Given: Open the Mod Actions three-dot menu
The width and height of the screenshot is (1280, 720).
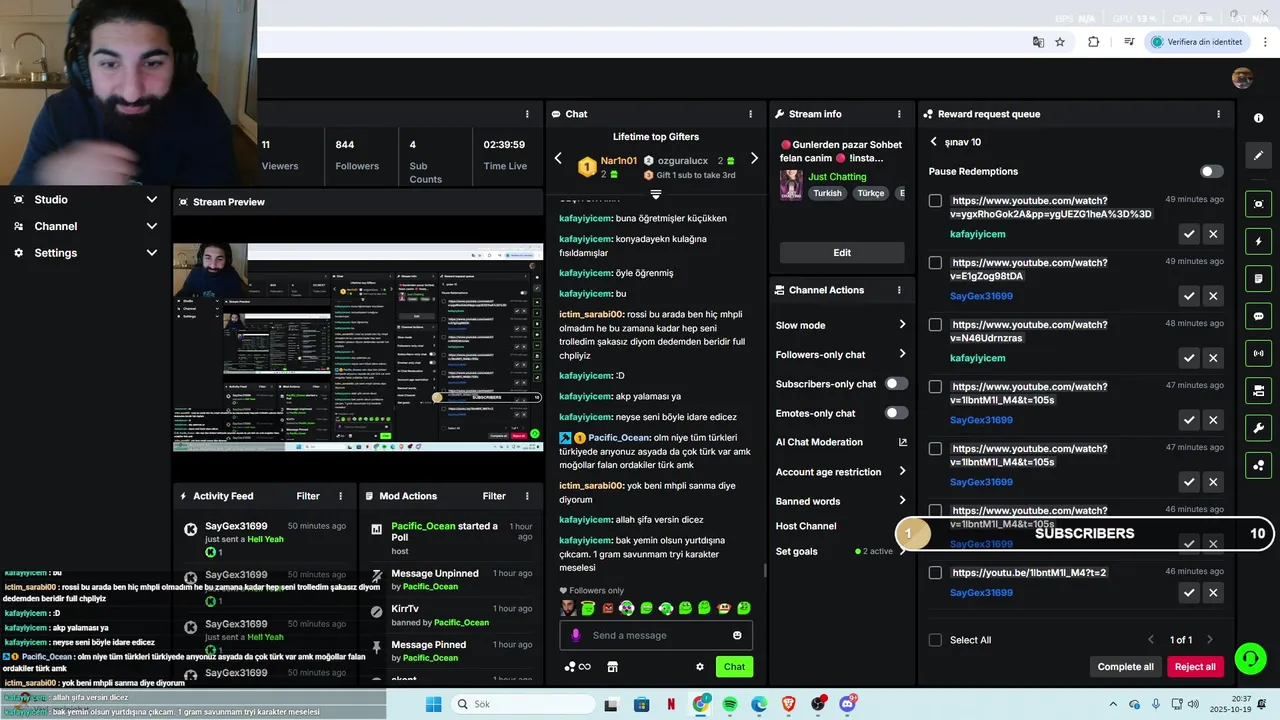Looking at the screenshot, I should click(527, 496).
